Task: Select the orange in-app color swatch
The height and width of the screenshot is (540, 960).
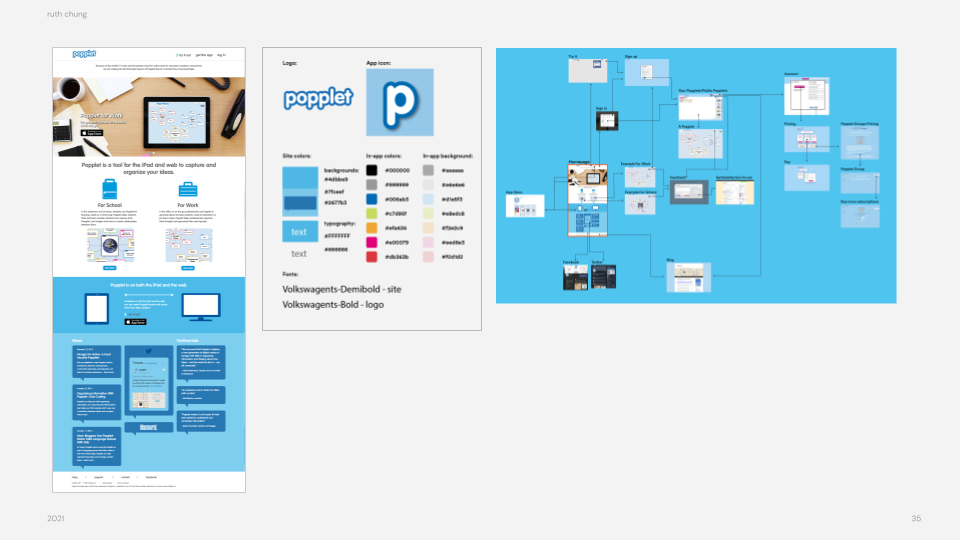Action: click(372, 228)
